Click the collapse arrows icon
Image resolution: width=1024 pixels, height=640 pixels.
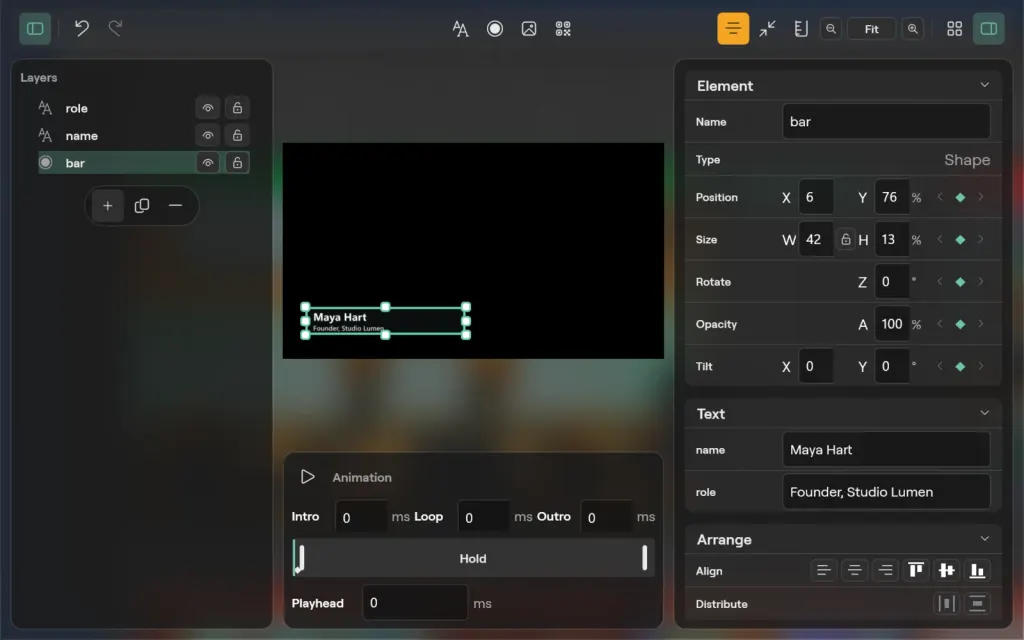(767, 29)
